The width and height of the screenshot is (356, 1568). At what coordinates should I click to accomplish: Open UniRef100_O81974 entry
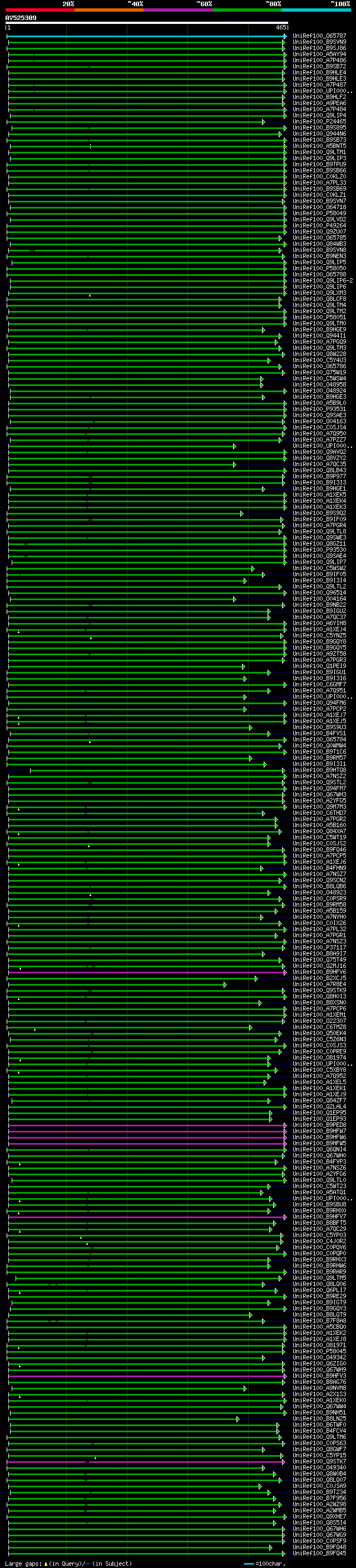(x=319, y=1058)
